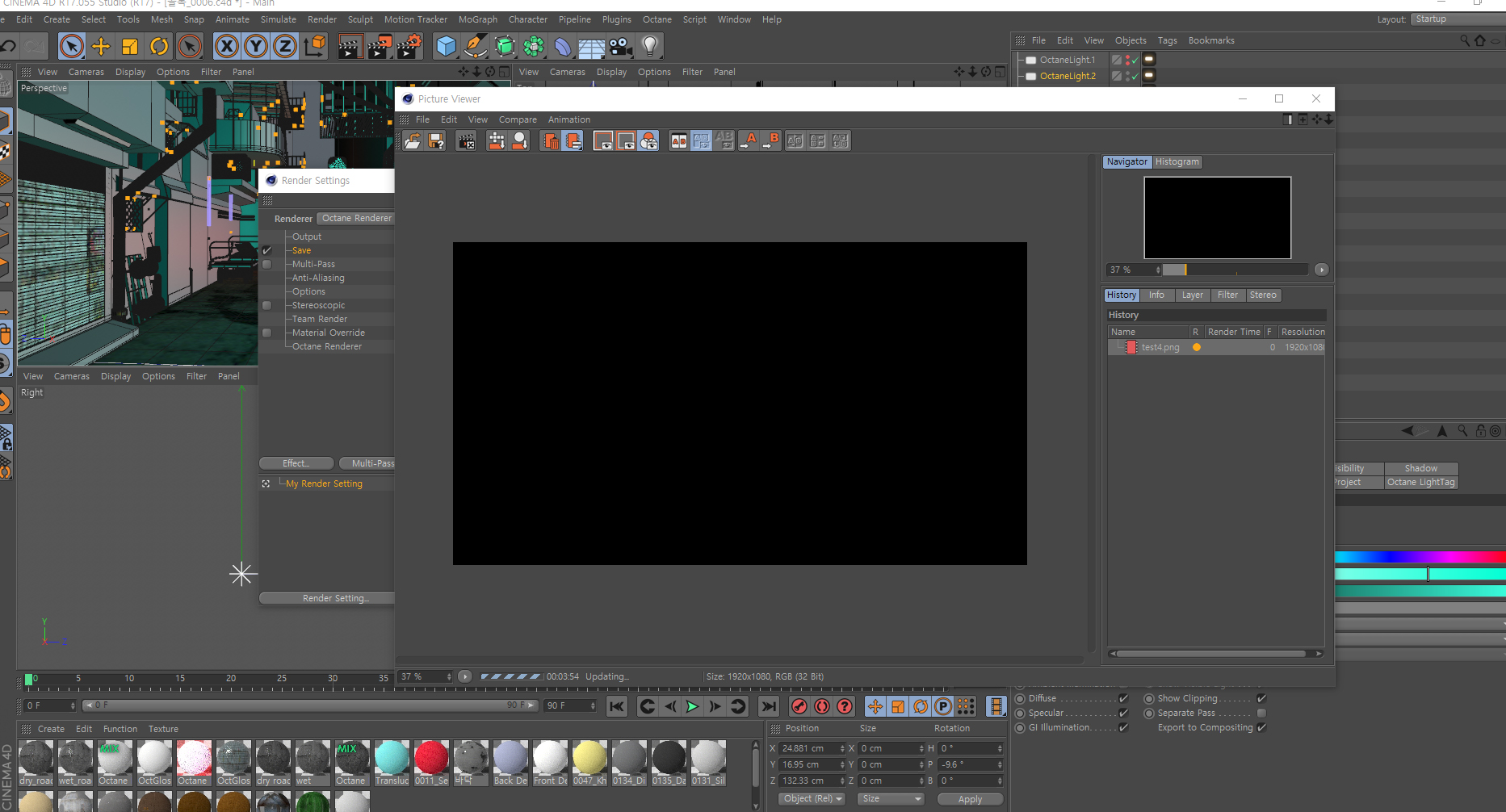The image size is (1506, 812).
Task: Select Anti-Aliasing in Render Settings list
Action: point(318,278)
